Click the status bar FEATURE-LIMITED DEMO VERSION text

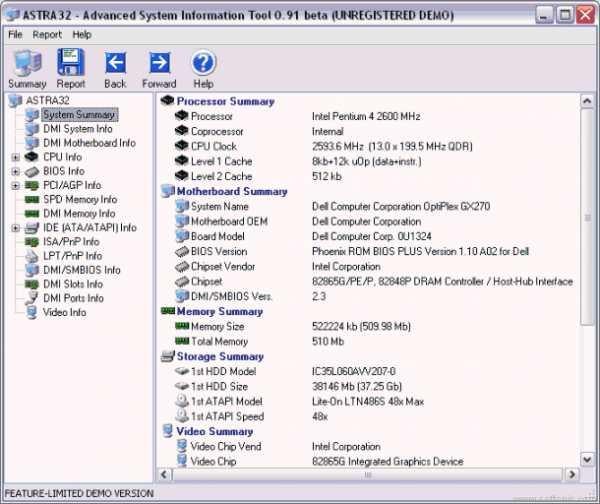pyautogui.click(x=79, y=494)
